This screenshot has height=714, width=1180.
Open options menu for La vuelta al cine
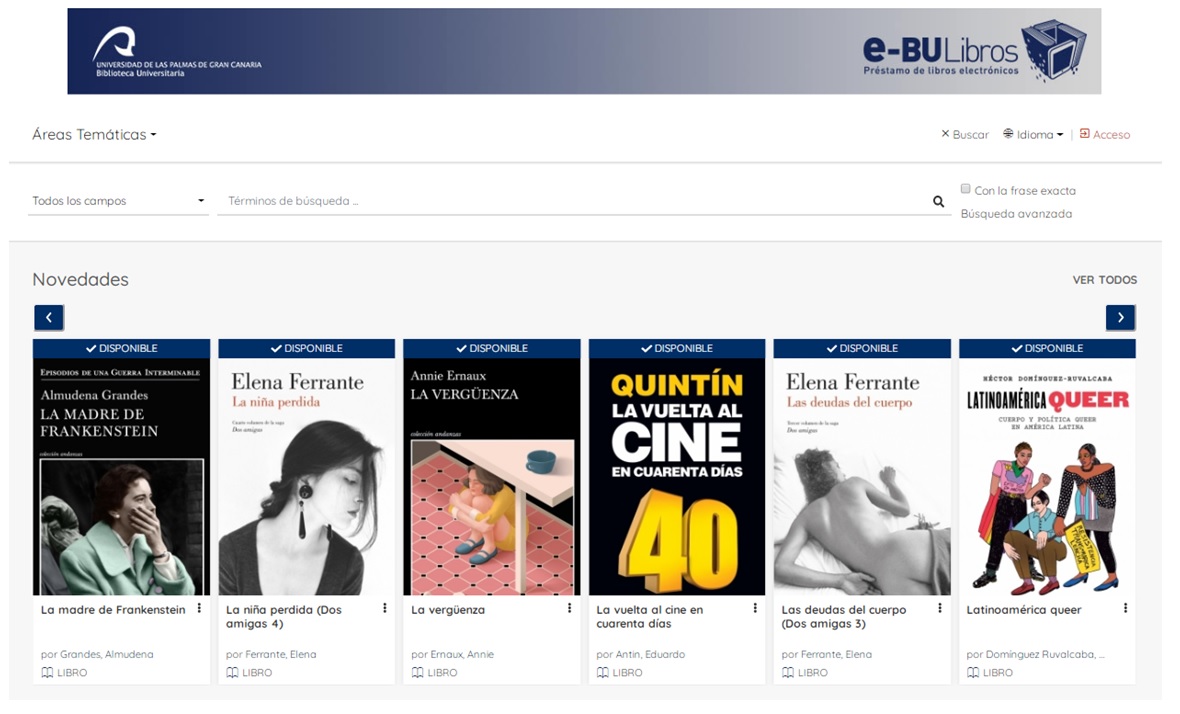click(755, 609)
